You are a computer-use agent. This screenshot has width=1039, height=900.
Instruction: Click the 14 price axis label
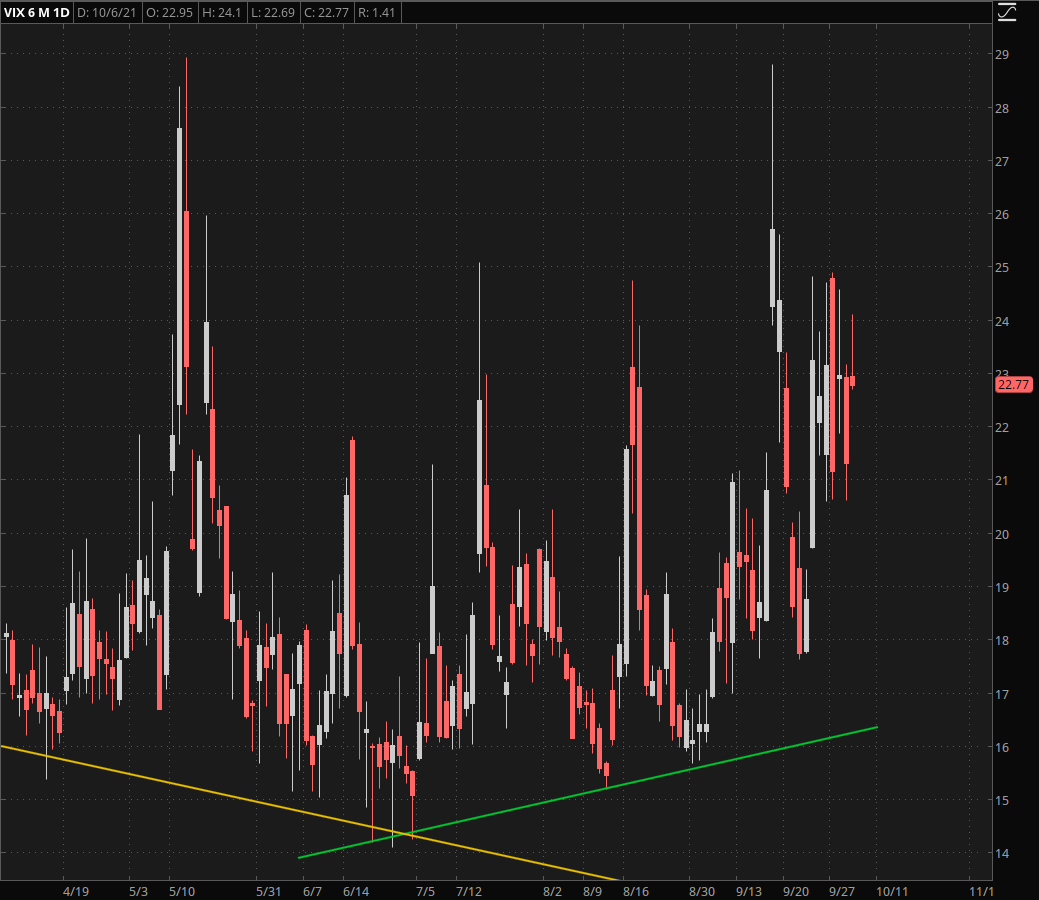[1002, 854]
